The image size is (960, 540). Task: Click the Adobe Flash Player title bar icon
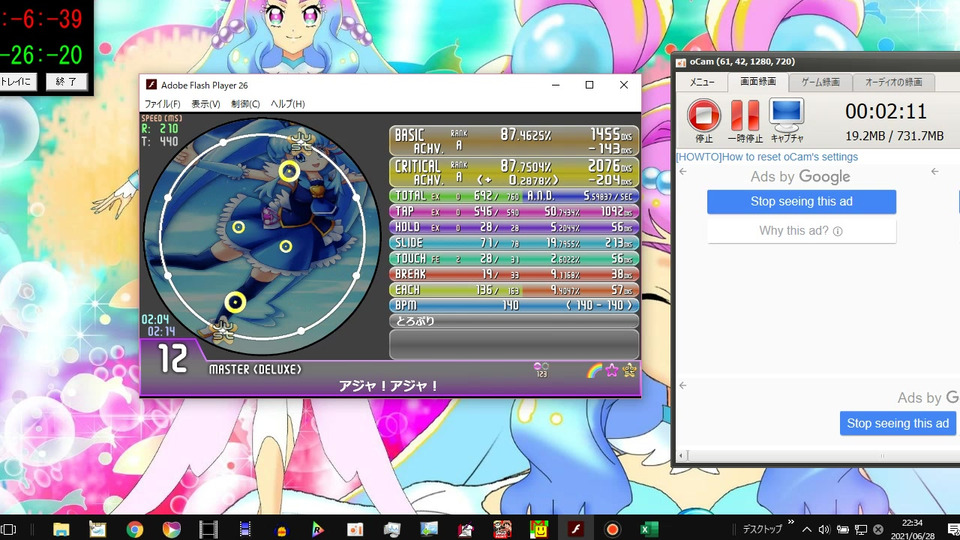151,85
